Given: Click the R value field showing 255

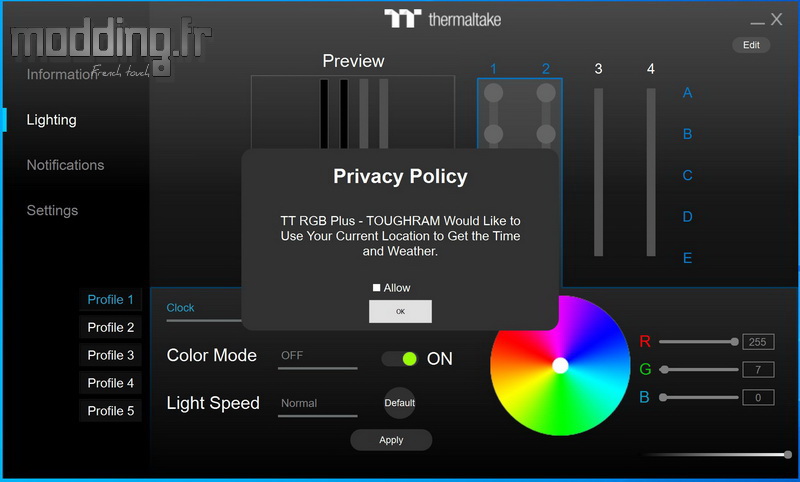Looking at the screenshot, I should 758,342.
